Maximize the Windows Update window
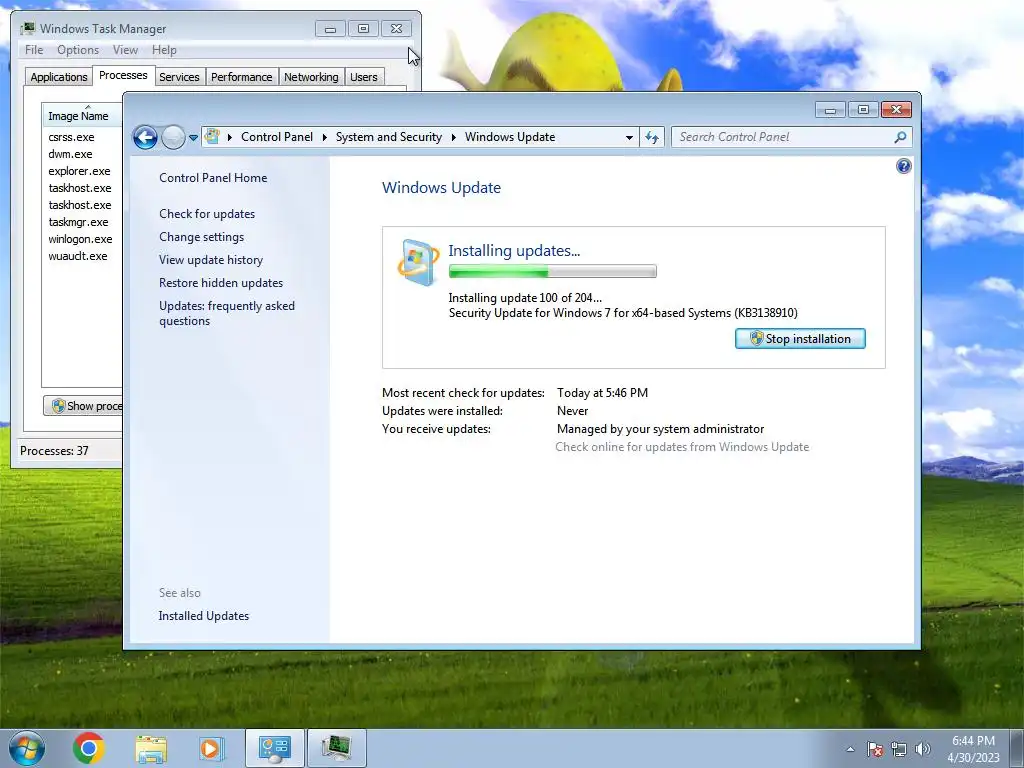The image size is (1024, 768). click(x=863, y=110)
